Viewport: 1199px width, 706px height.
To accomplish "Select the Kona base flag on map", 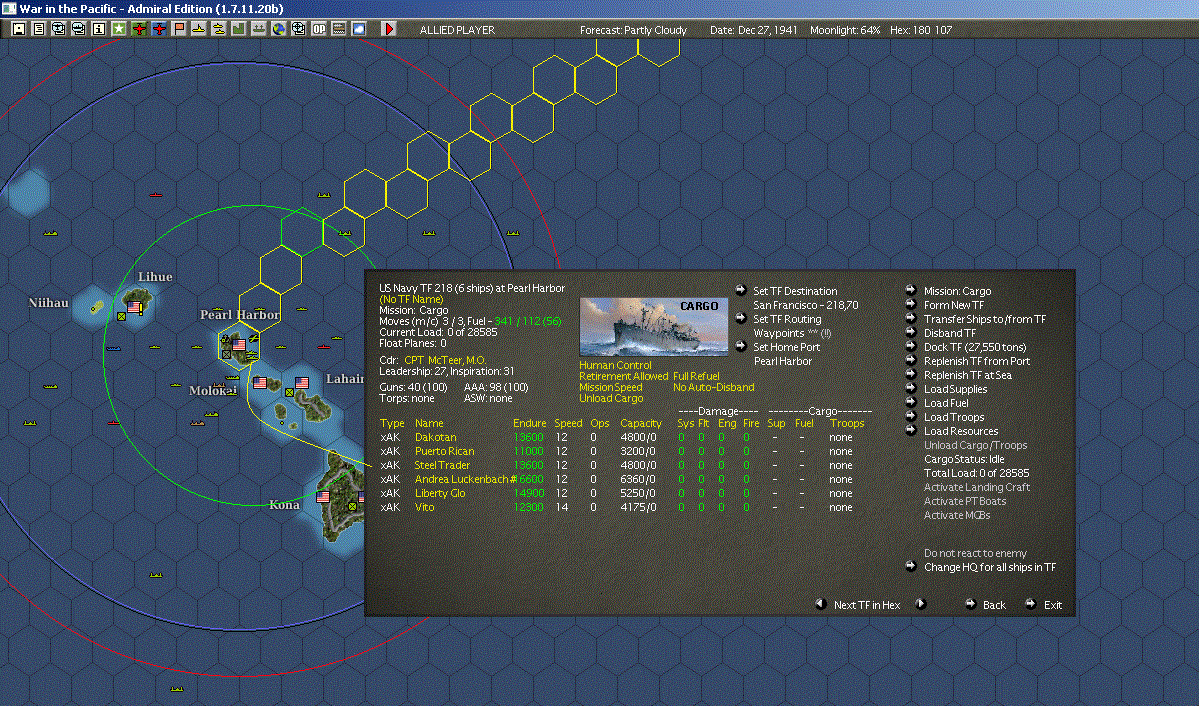I will pos(323,496).
